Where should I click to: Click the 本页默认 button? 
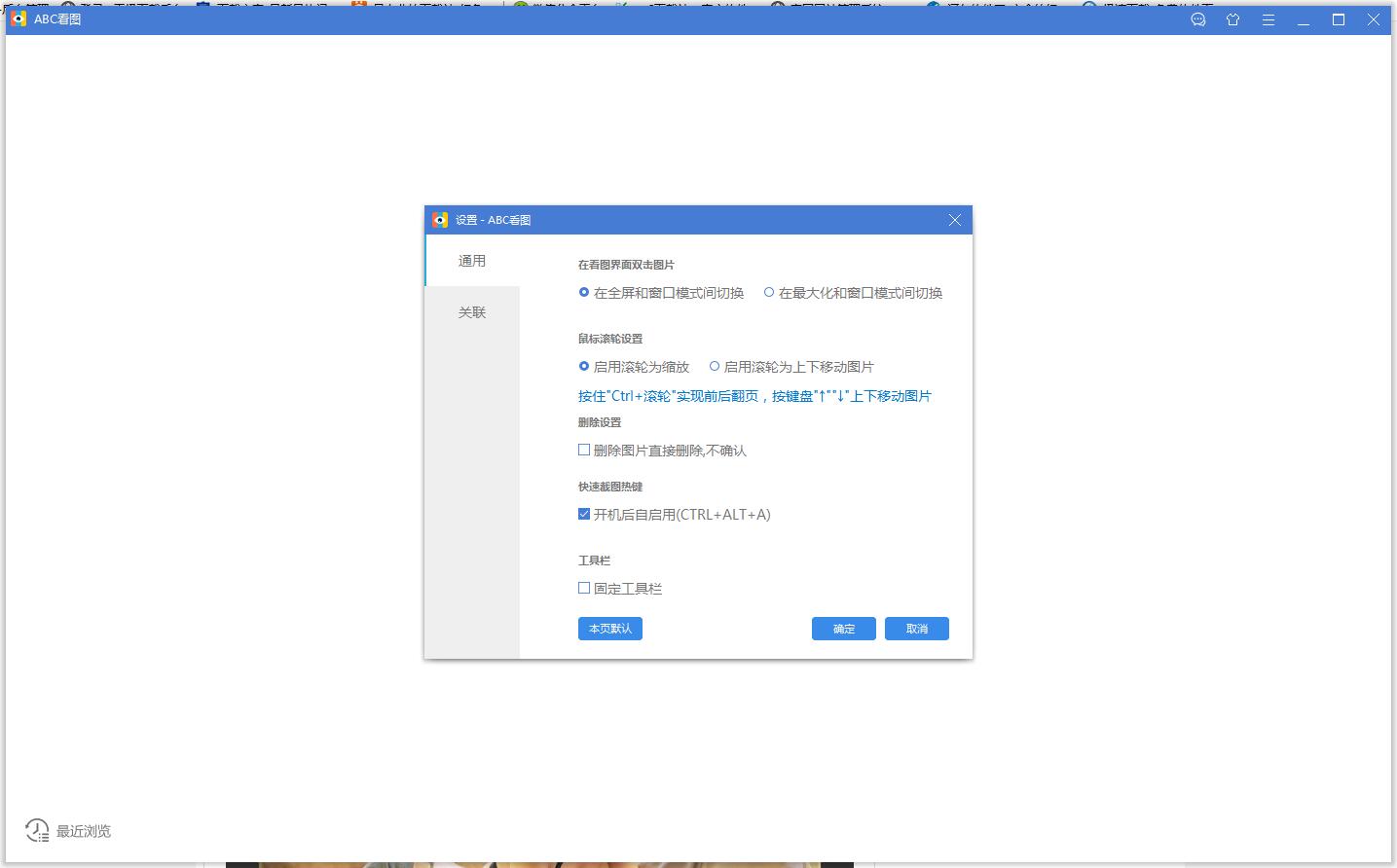(610, 629)
